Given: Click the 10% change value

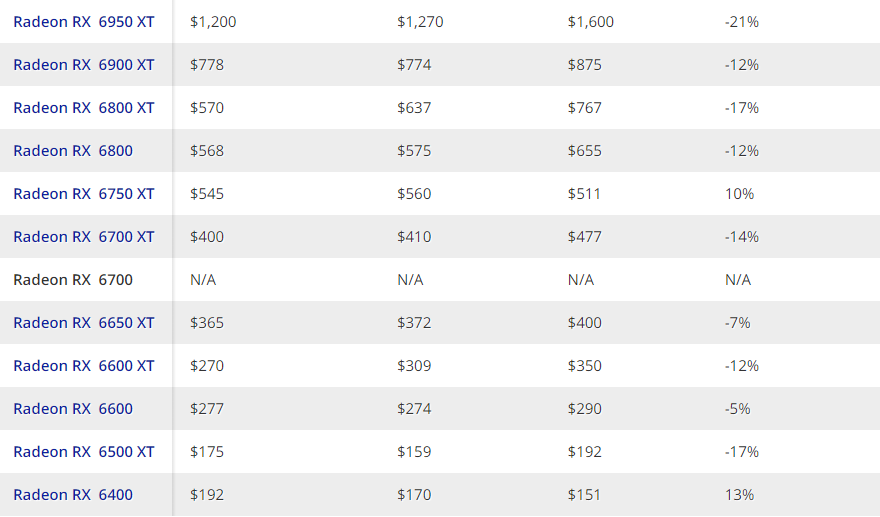Looking at the screenshot, I should (739, 194).
